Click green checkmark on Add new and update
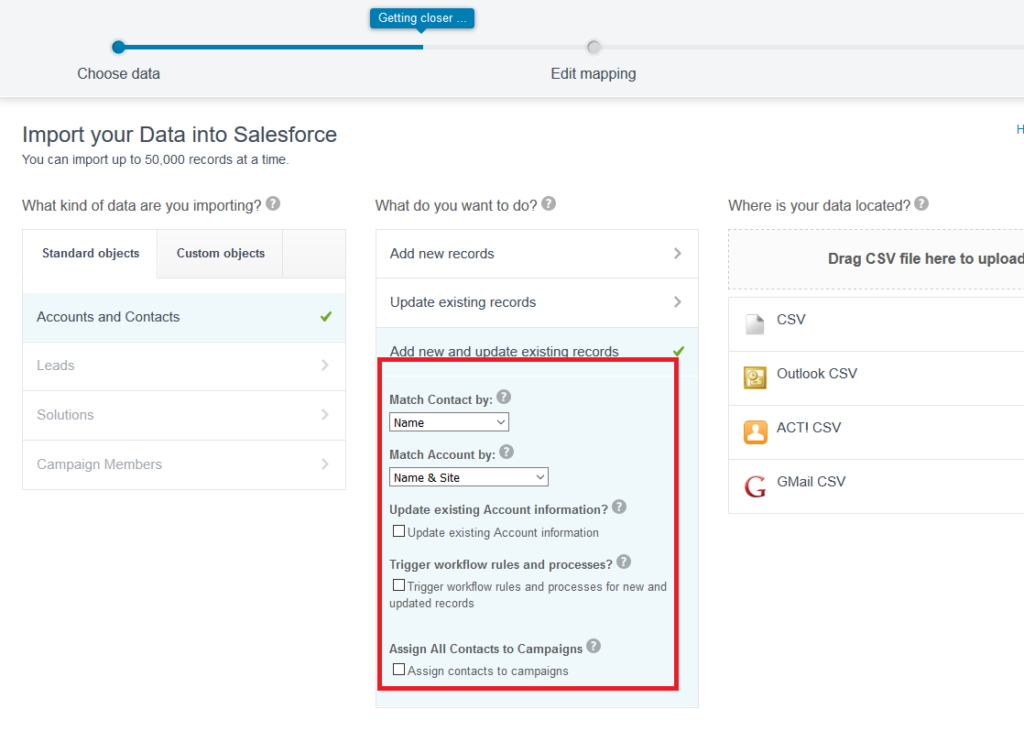This screenshot has width=1024, height=731. pos(679,351)
